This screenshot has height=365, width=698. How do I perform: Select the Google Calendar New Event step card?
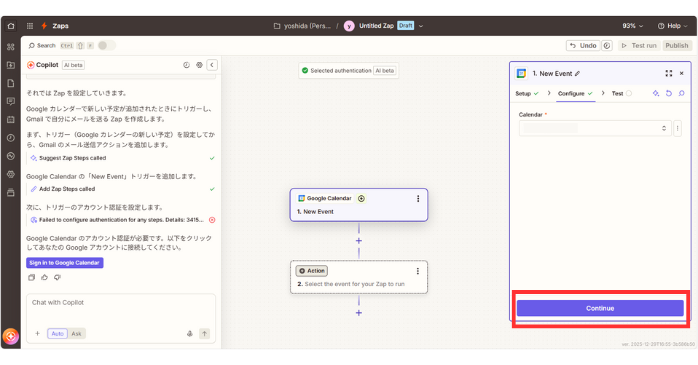coord(359,205)
